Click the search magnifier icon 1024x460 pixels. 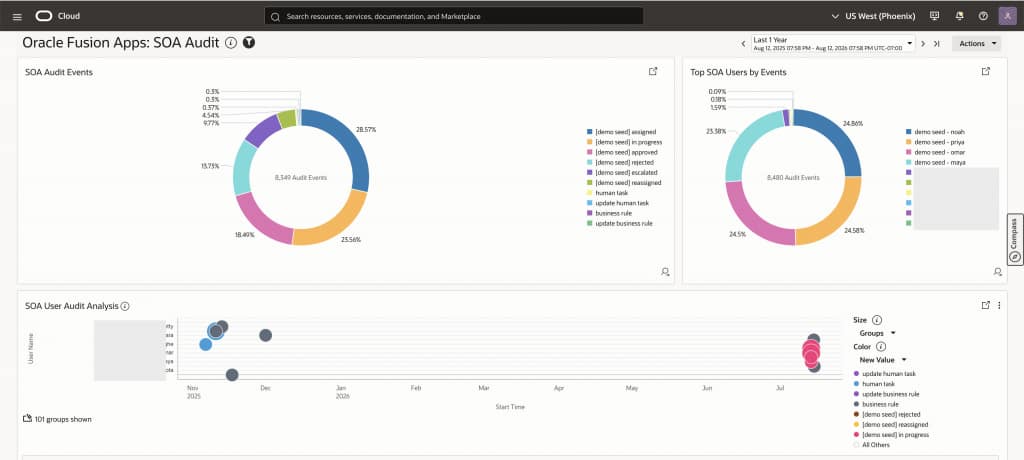[x=276, y=16]
